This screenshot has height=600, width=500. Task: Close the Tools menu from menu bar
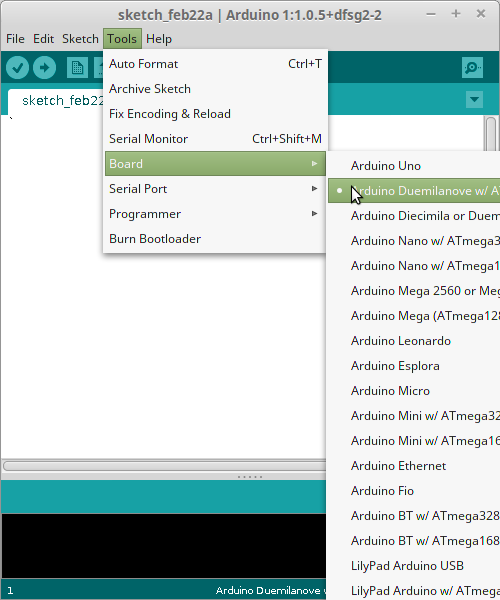click(122, 39)
